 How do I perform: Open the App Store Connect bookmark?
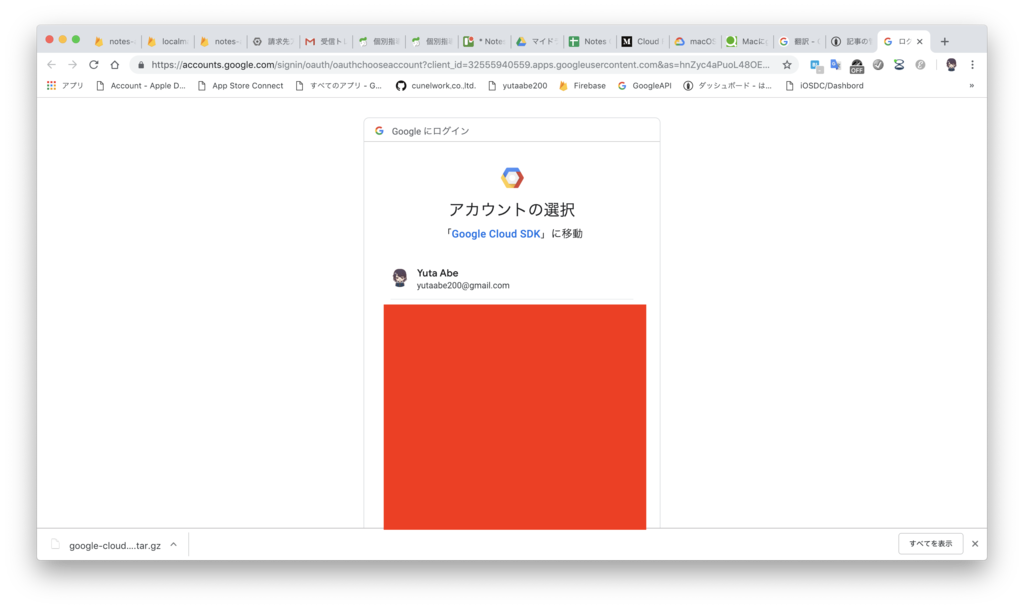click(x=240, y=86)
